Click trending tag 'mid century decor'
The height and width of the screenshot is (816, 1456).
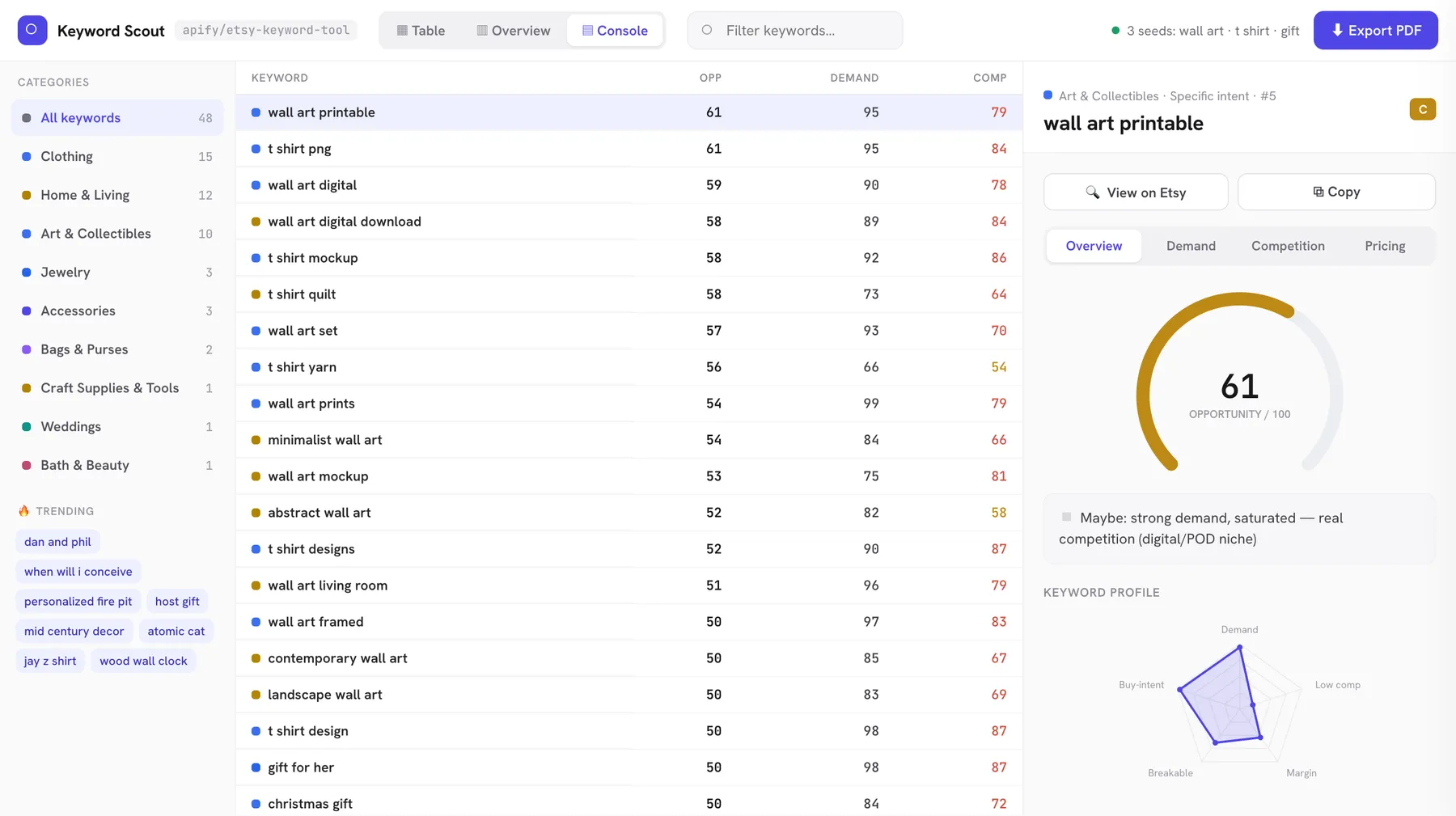74,632
